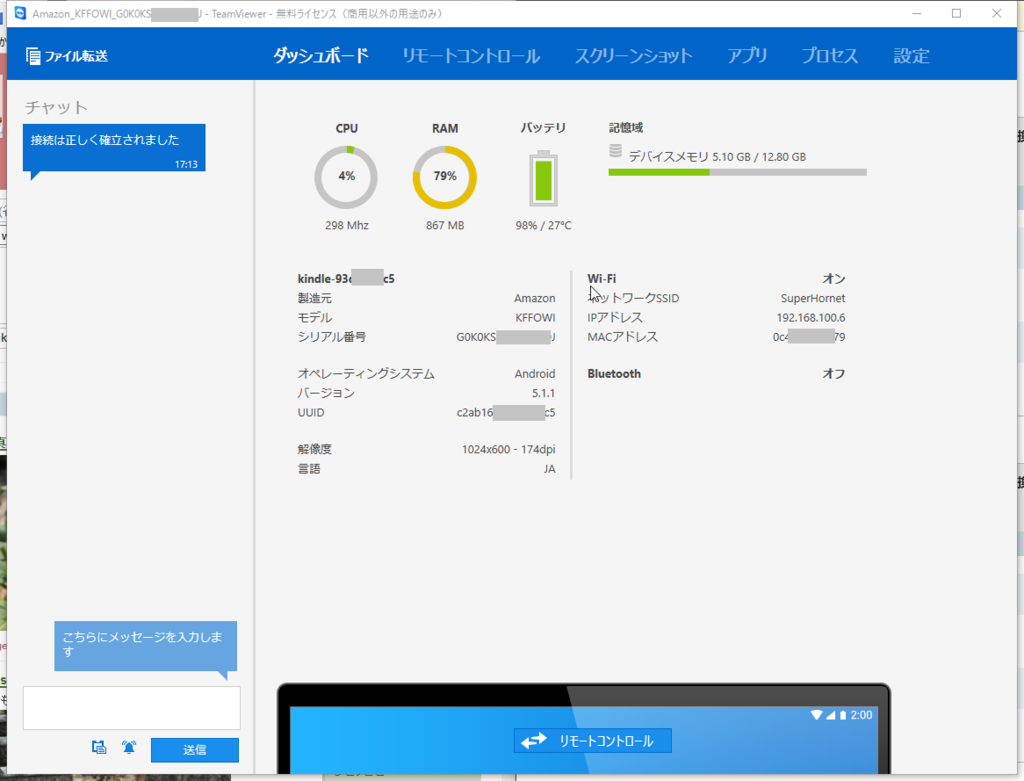Go to the アプリ tab
Image resolution: width=1024 pixels, height=781 pixels.
click(x=747, y=56)
